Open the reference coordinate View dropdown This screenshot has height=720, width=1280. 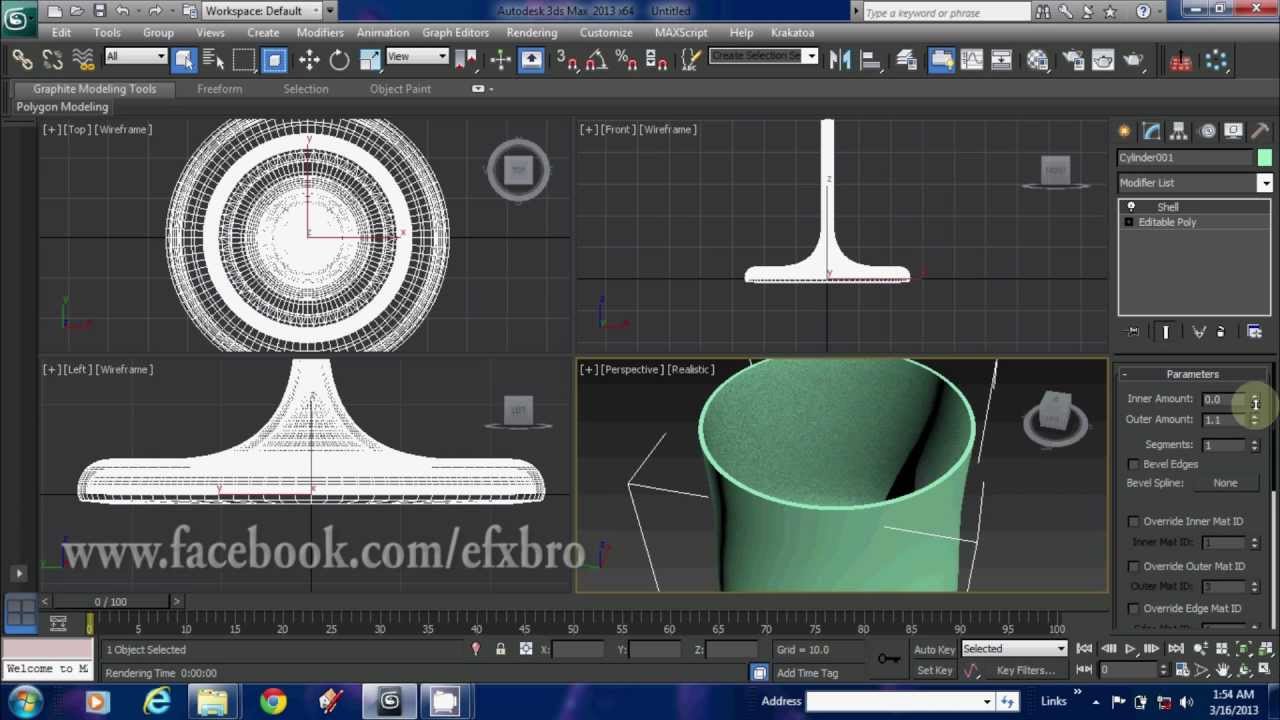[416, 57]
